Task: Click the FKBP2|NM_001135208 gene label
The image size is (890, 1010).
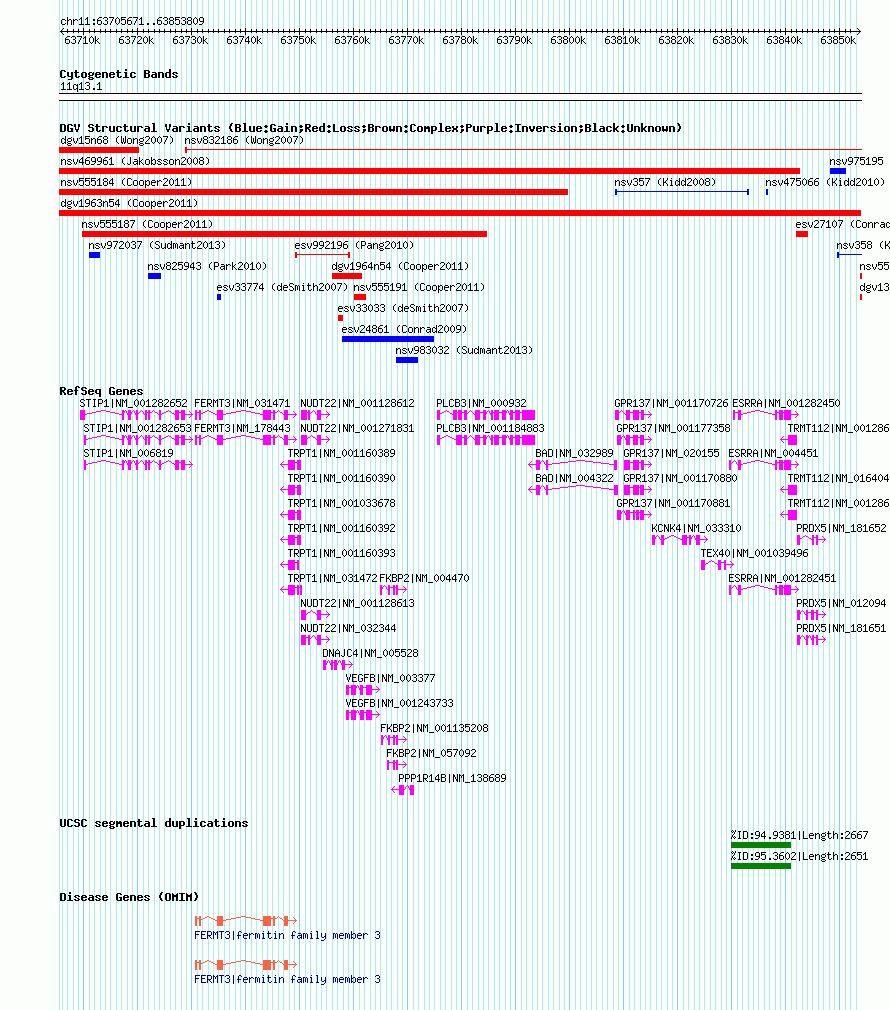Action: (434, 729)
